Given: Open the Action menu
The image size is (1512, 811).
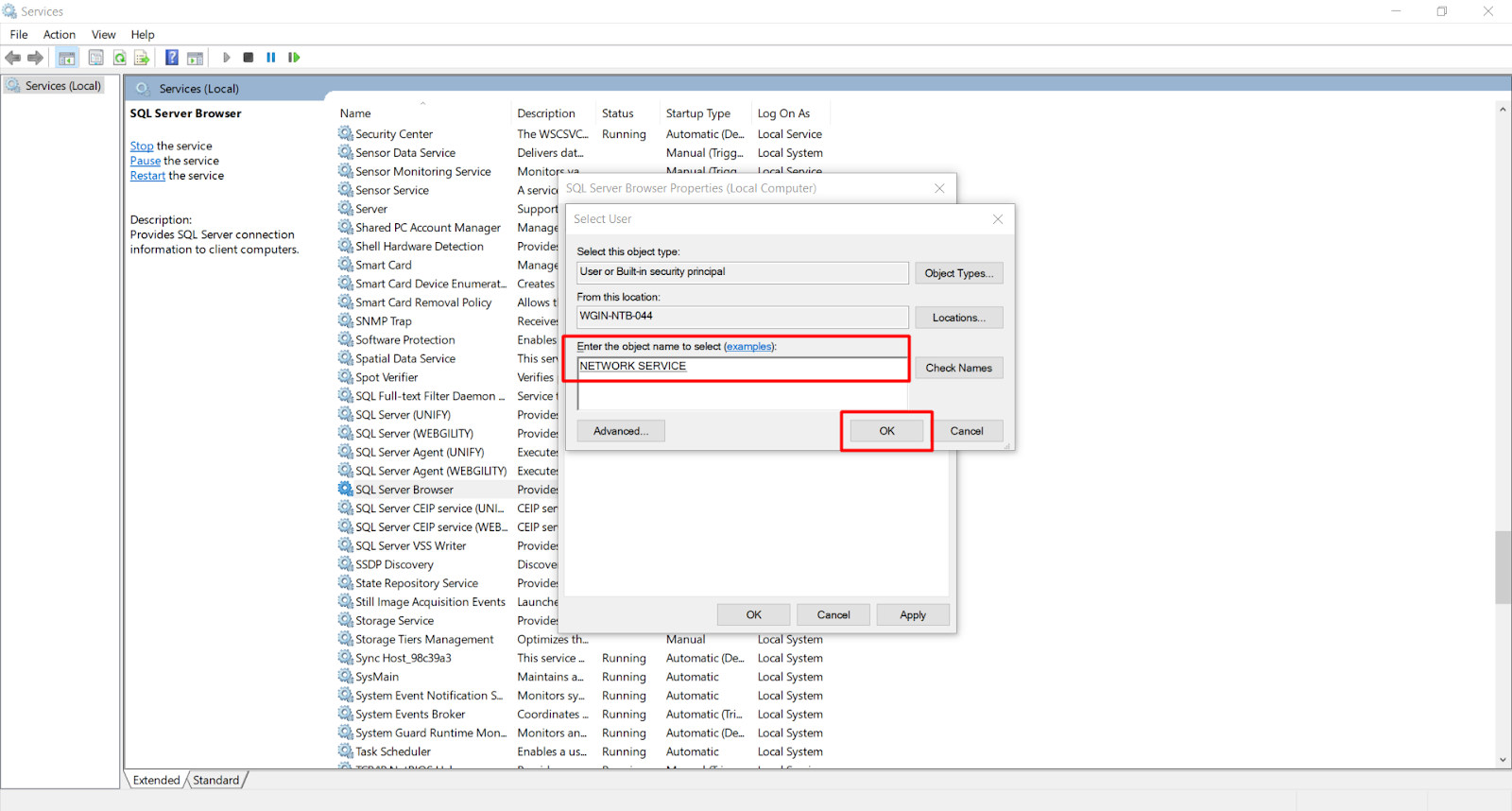Looking at the screenshot, I should pyautogui.click(x=59, y=35).
